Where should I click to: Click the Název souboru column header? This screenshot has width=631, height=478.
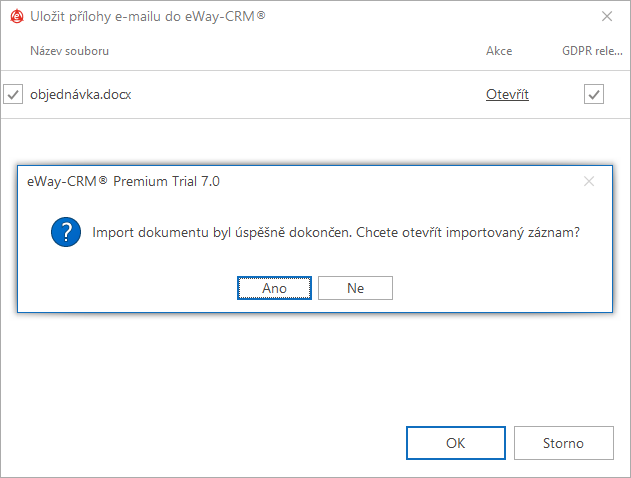[x=70, y=51]
